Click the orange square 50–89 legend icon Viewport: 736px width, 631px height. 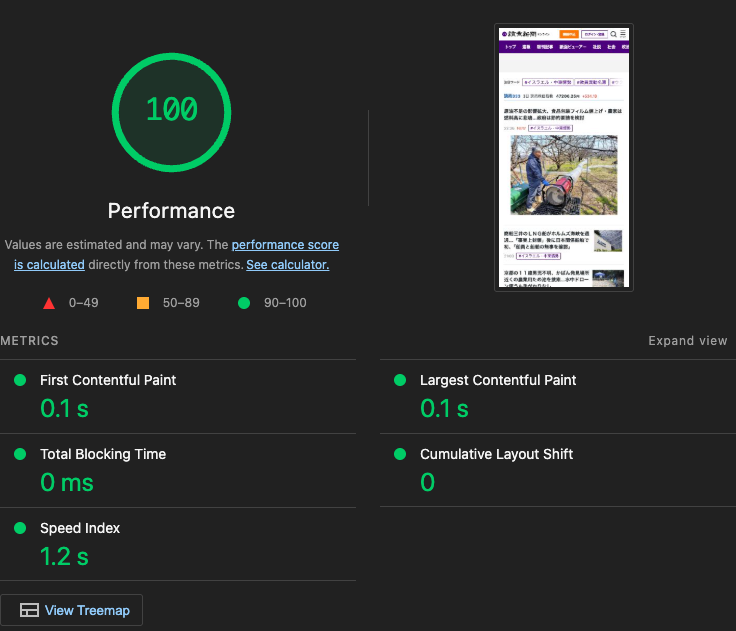point(143,303)
